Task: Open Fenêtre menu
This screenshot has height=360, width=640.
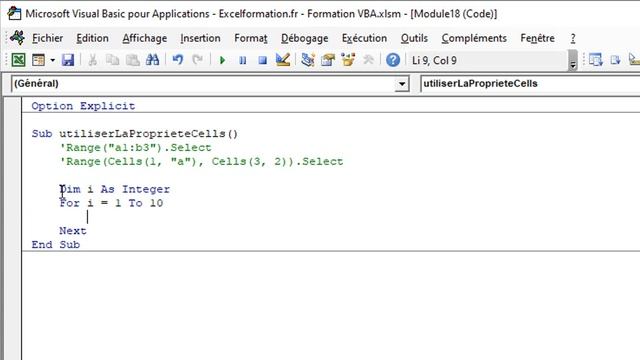Action: click(537, 38)
